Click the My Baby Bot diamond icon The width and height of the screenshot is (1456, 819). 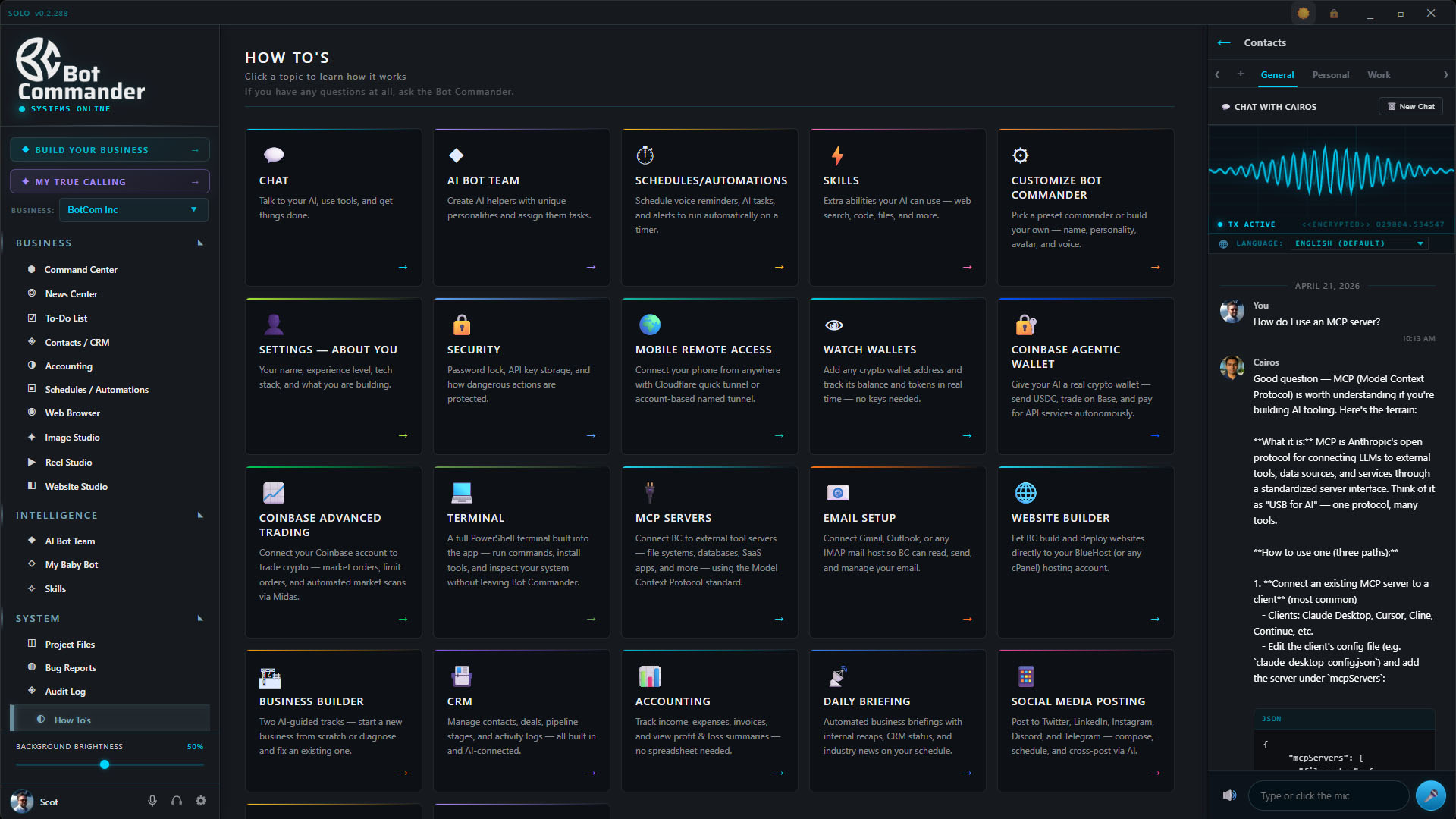pyautogui.click(x=32, y=564)
